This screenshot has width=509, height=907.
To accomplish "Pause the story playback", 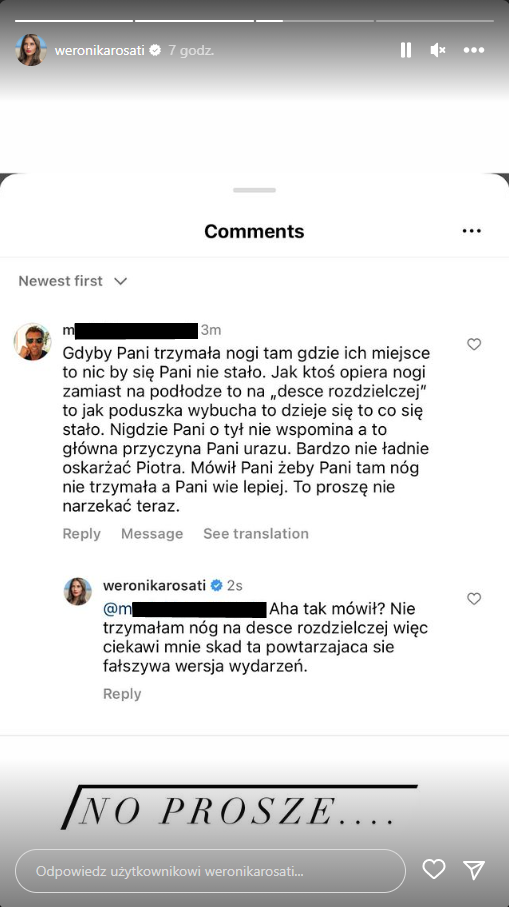I will (405, 50).
